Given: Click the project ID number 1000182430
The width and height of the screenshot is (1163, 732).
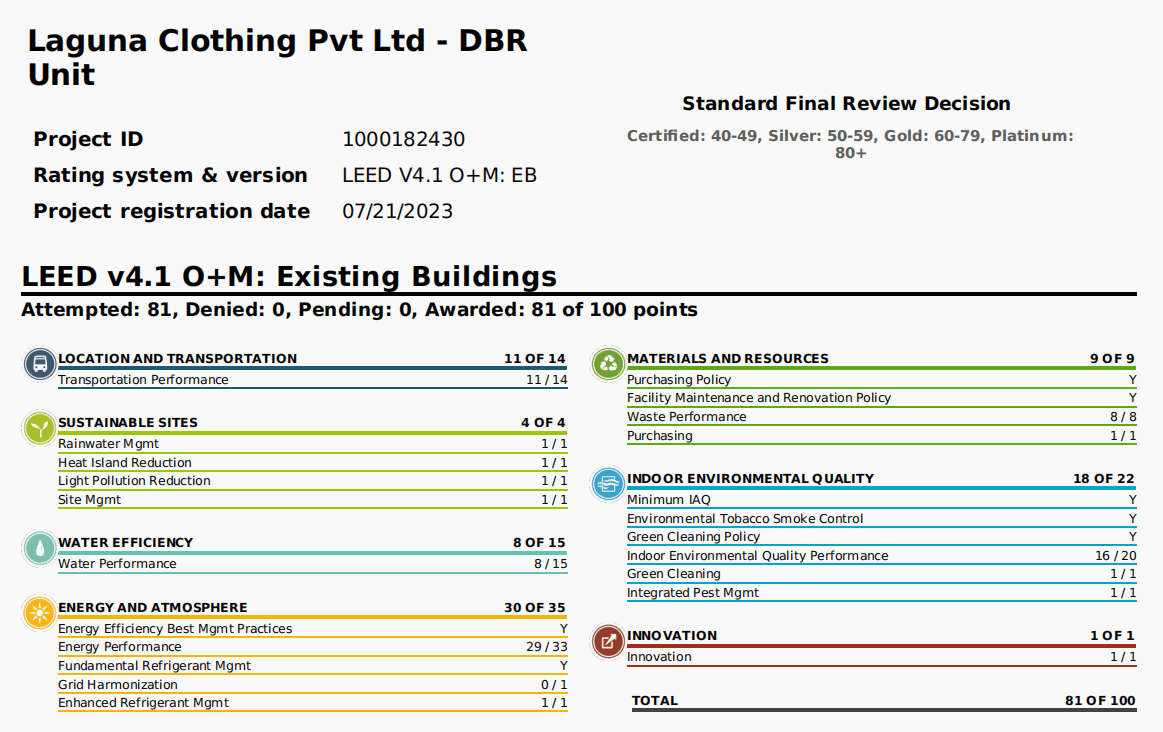Looking at the screenshot, I should click(403, 139).
